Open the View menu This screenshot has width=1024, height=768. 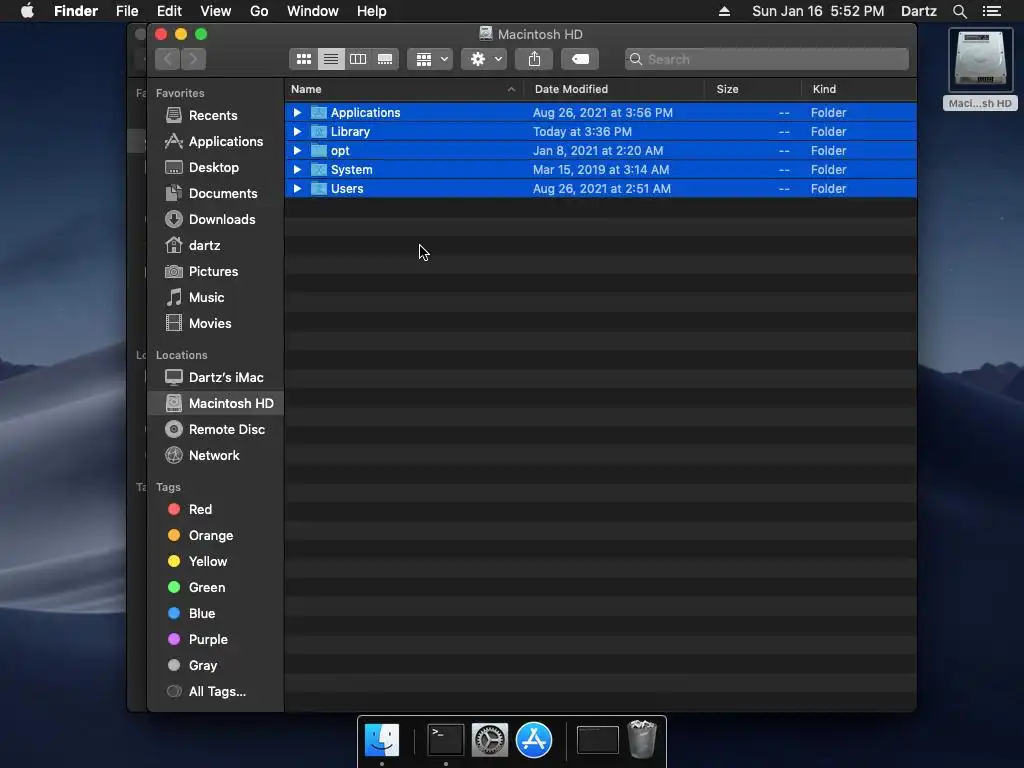point(216,11)
